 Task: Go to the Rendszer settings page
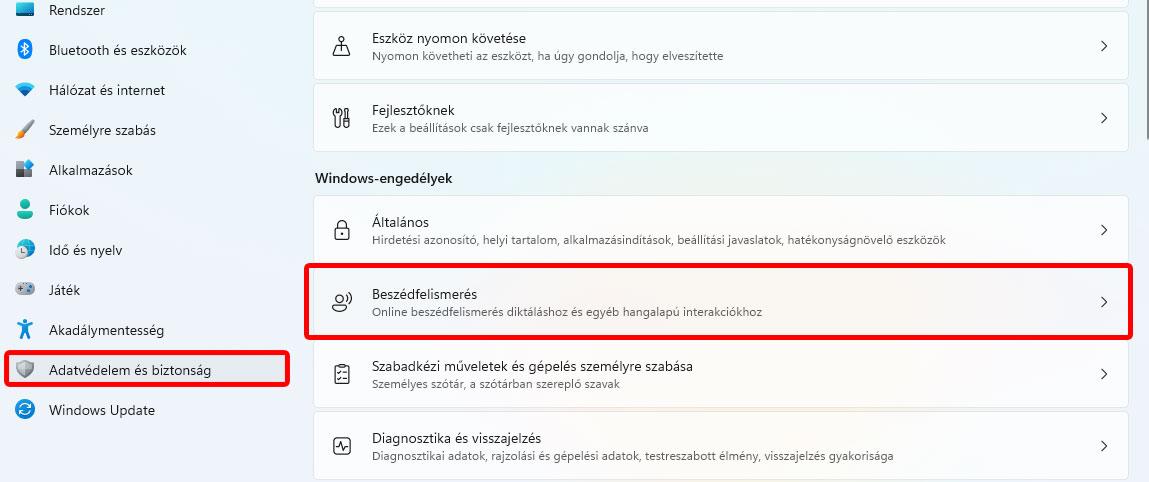[x=76, y=10]
